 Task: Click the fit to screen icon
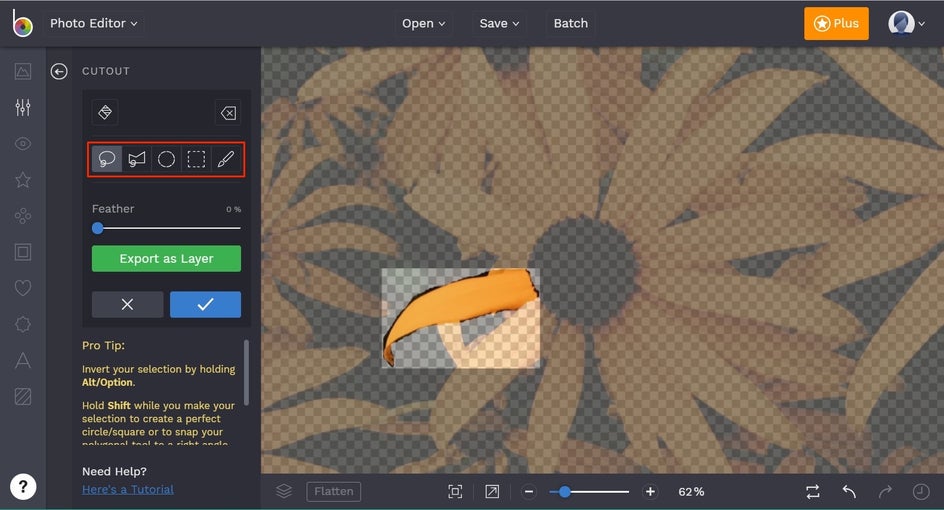[455, 491]
